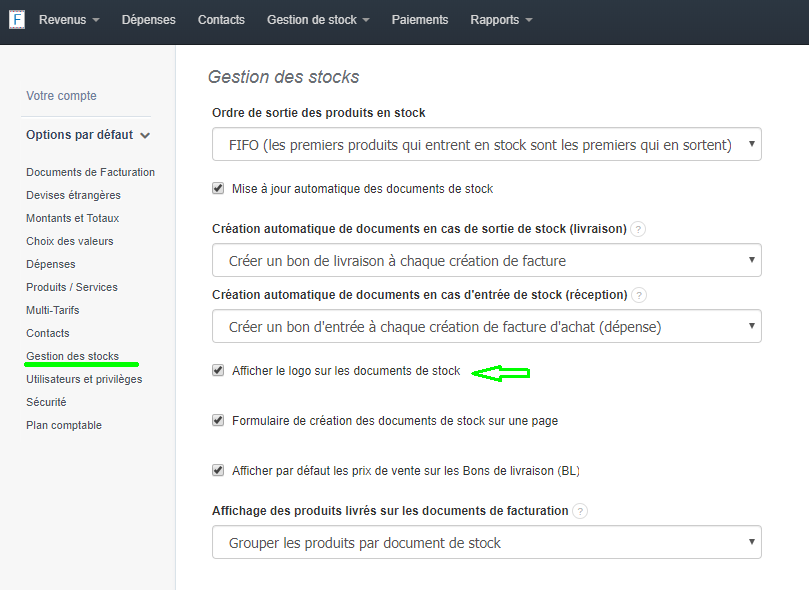Screen dimensions: 809x590
Task: Open the FIFO stock order dropdown
Action: tap(487, 145)
